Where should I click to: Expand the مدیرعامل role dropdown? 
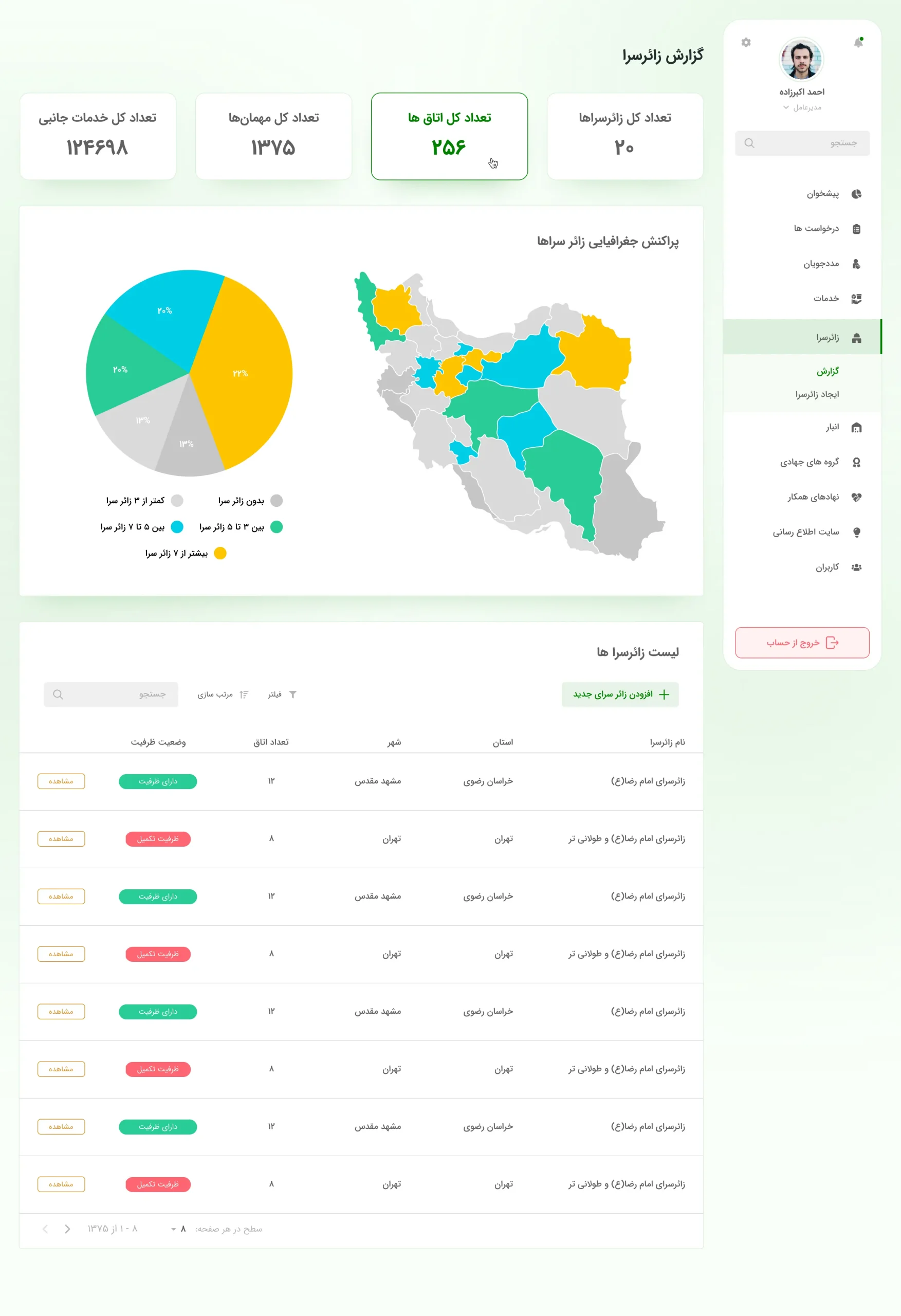[785, 107]
